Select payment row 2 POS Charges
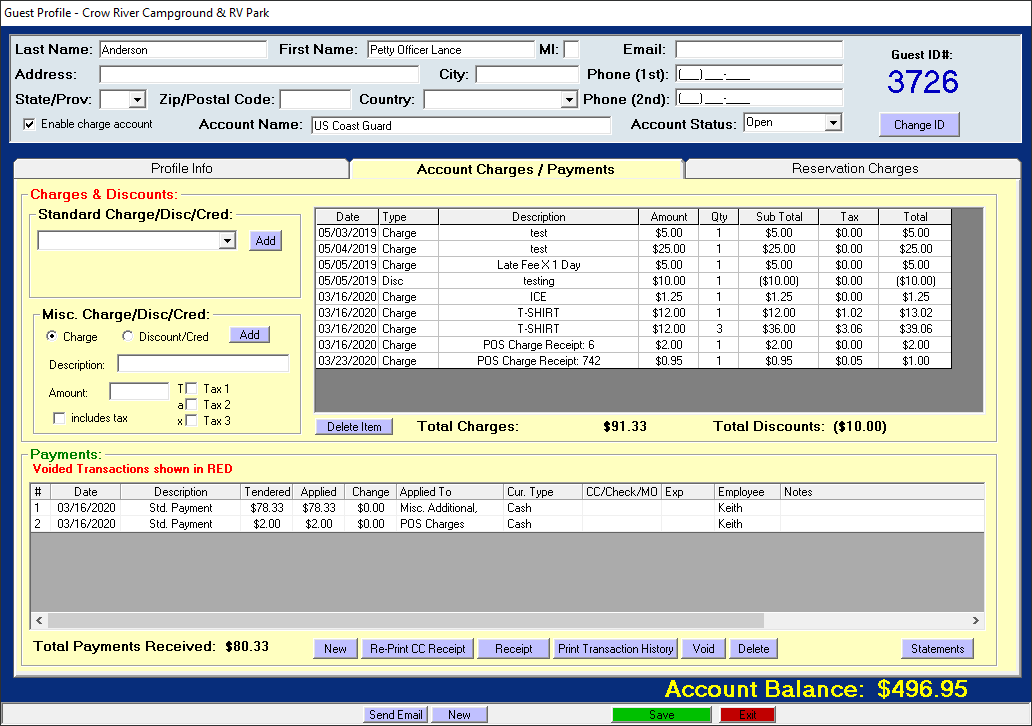Image resolution: width=1032 pixels, height=726 pixels. point(507,524)
